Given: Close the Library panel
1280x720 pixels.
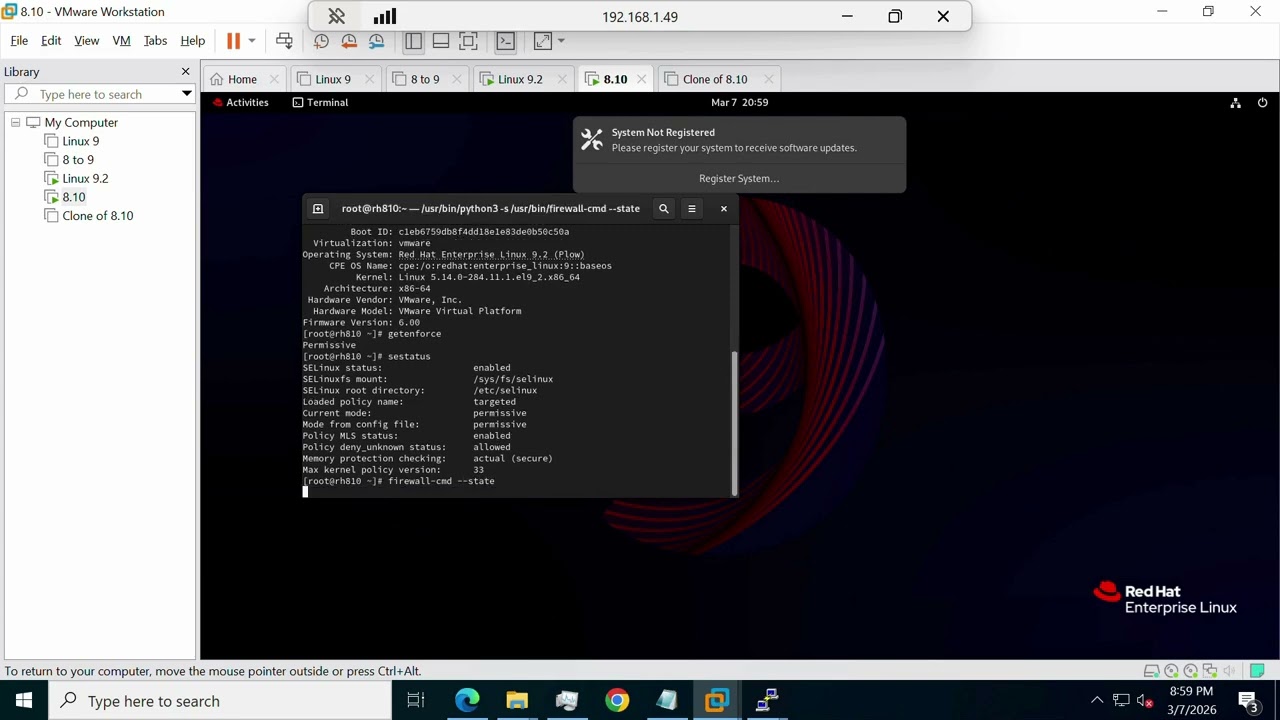Looking at the screenshot, I should 185,71.
